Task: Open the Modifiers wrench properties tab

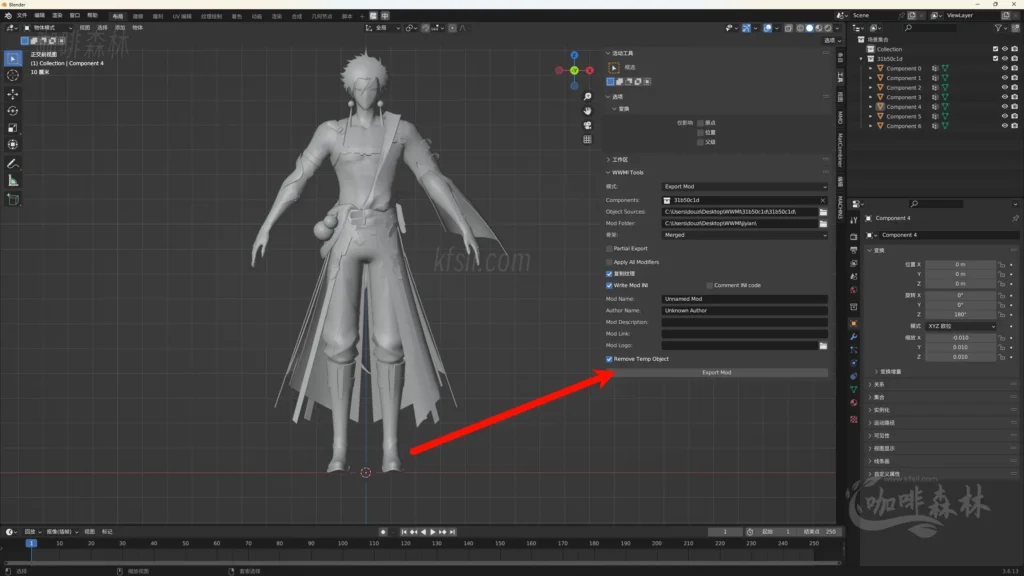Action: pos(853,337)
